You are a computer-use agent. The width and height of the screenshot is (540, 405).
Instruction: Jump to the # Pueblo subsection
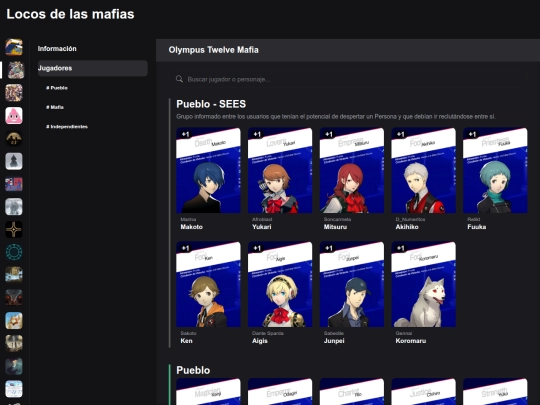(x=57, y=88)
